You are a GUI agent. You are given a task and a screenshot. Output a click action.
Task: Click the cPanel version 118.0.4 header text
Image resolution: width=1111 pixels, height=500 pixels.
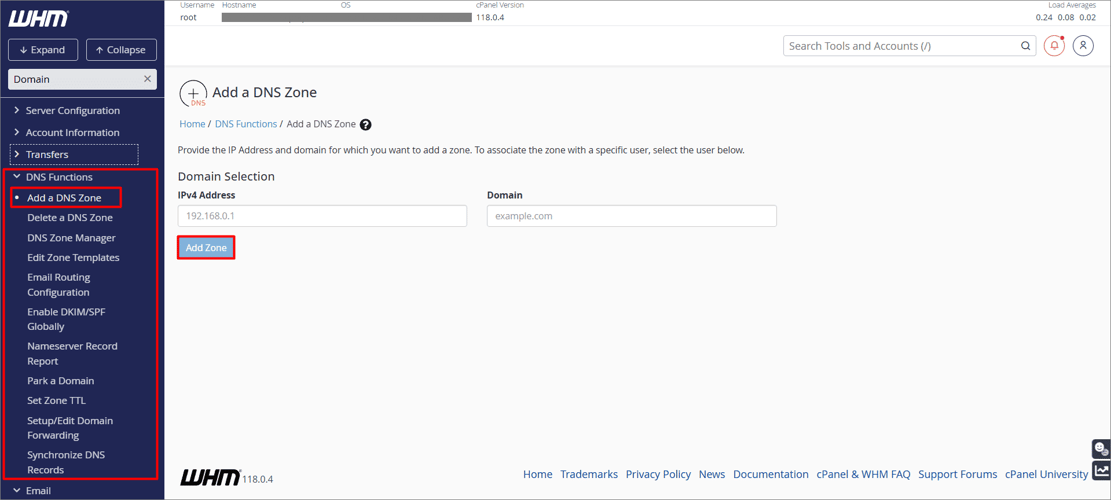tap(490, 17)
